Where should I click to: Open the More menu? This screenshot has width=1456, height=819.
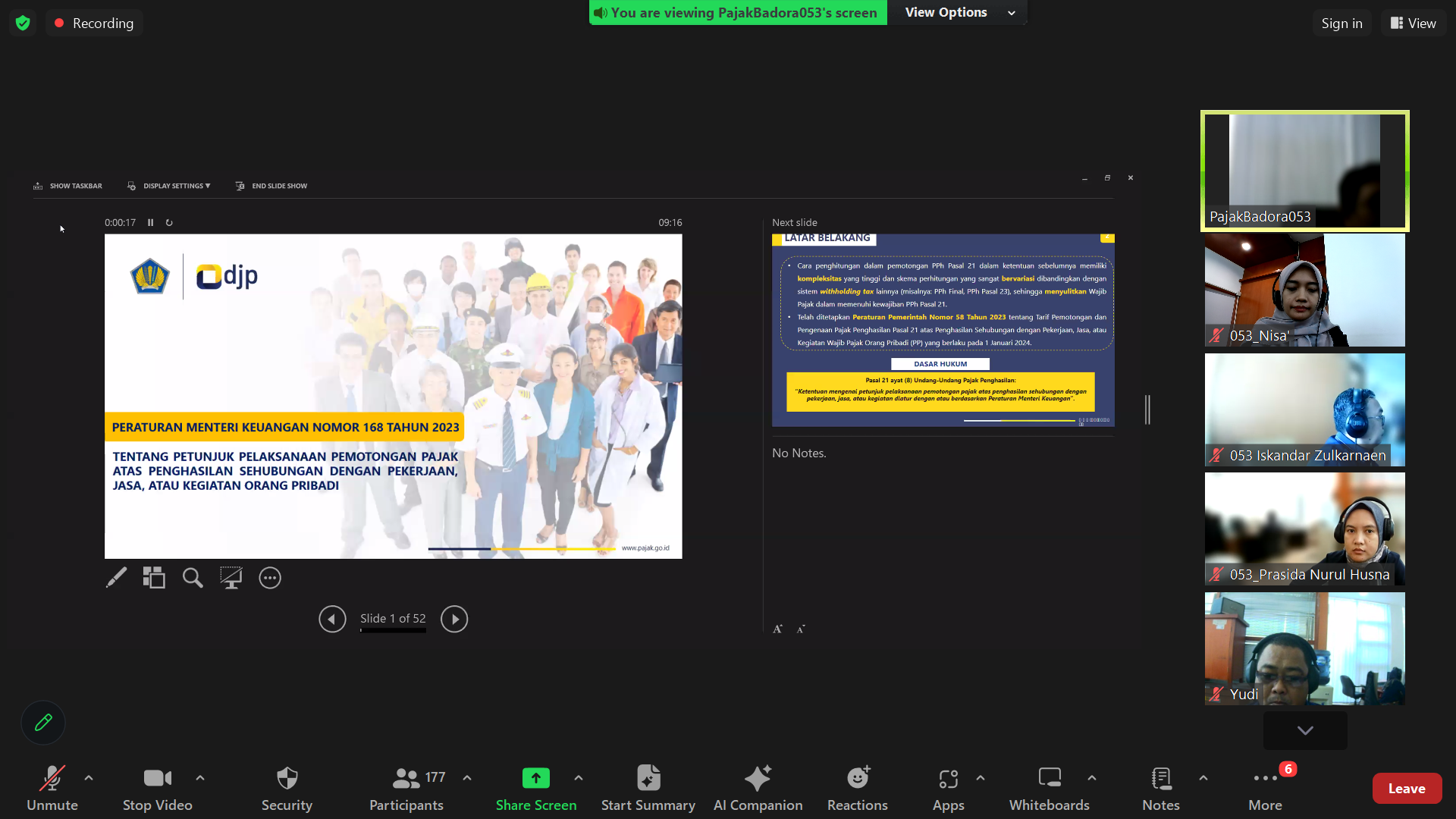tap(1265, 778)
